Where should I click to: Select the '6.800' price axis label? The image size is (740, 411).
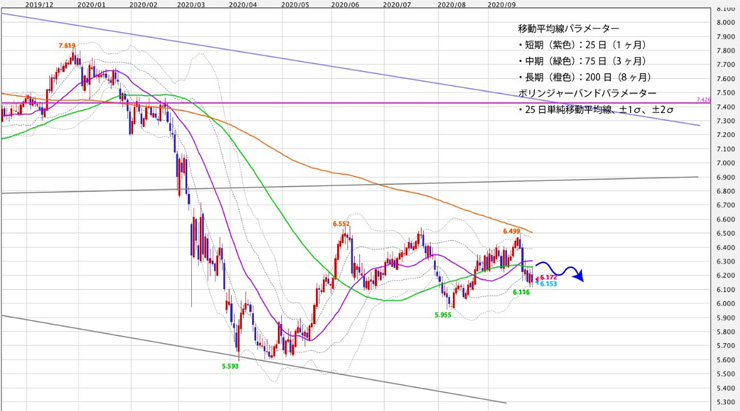(725, 191)
